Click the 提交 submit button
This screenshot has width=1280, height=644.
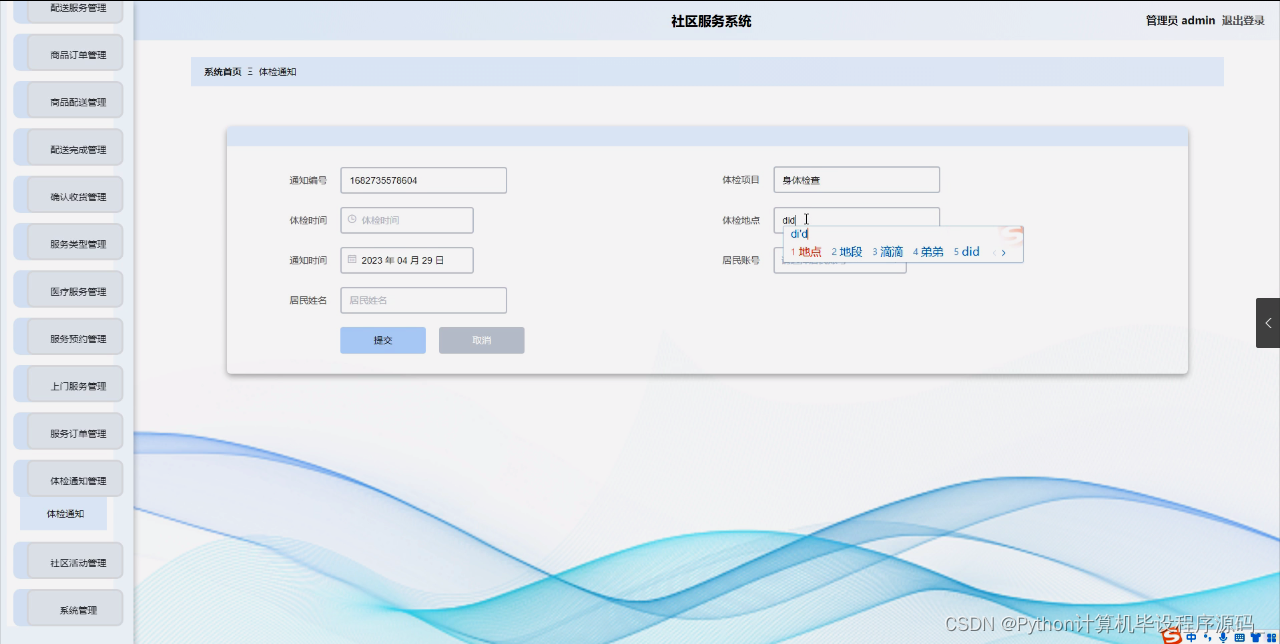pyautogui.click(x=382, y=340)
